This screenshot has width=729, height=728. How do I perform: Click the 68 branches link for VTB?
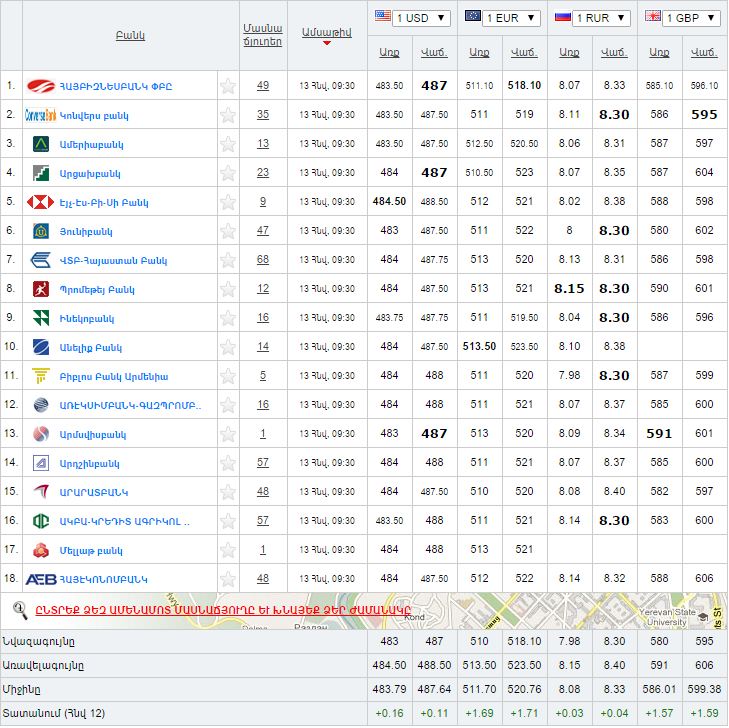point(262,260)
